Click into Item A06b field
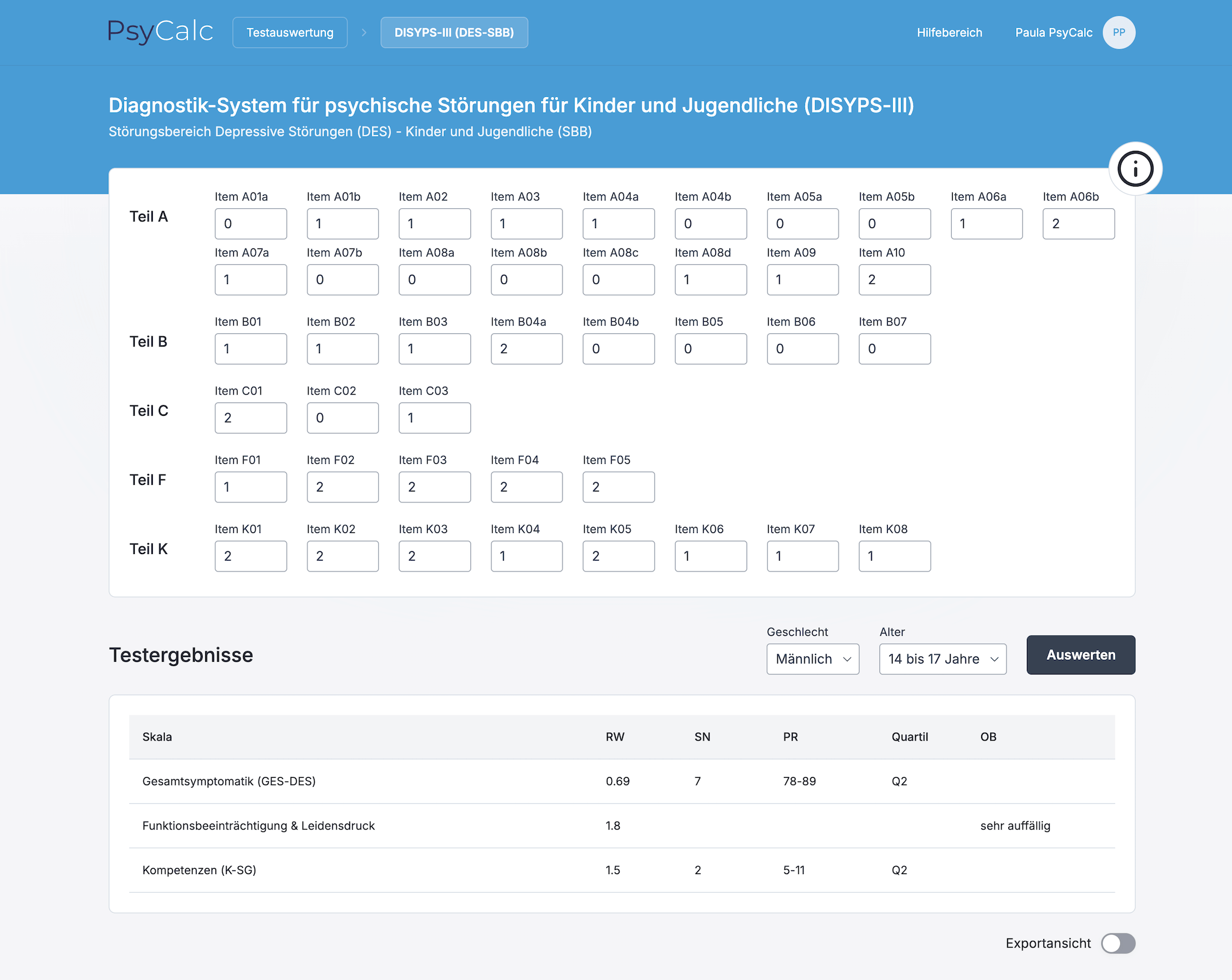 point(1078,224)
